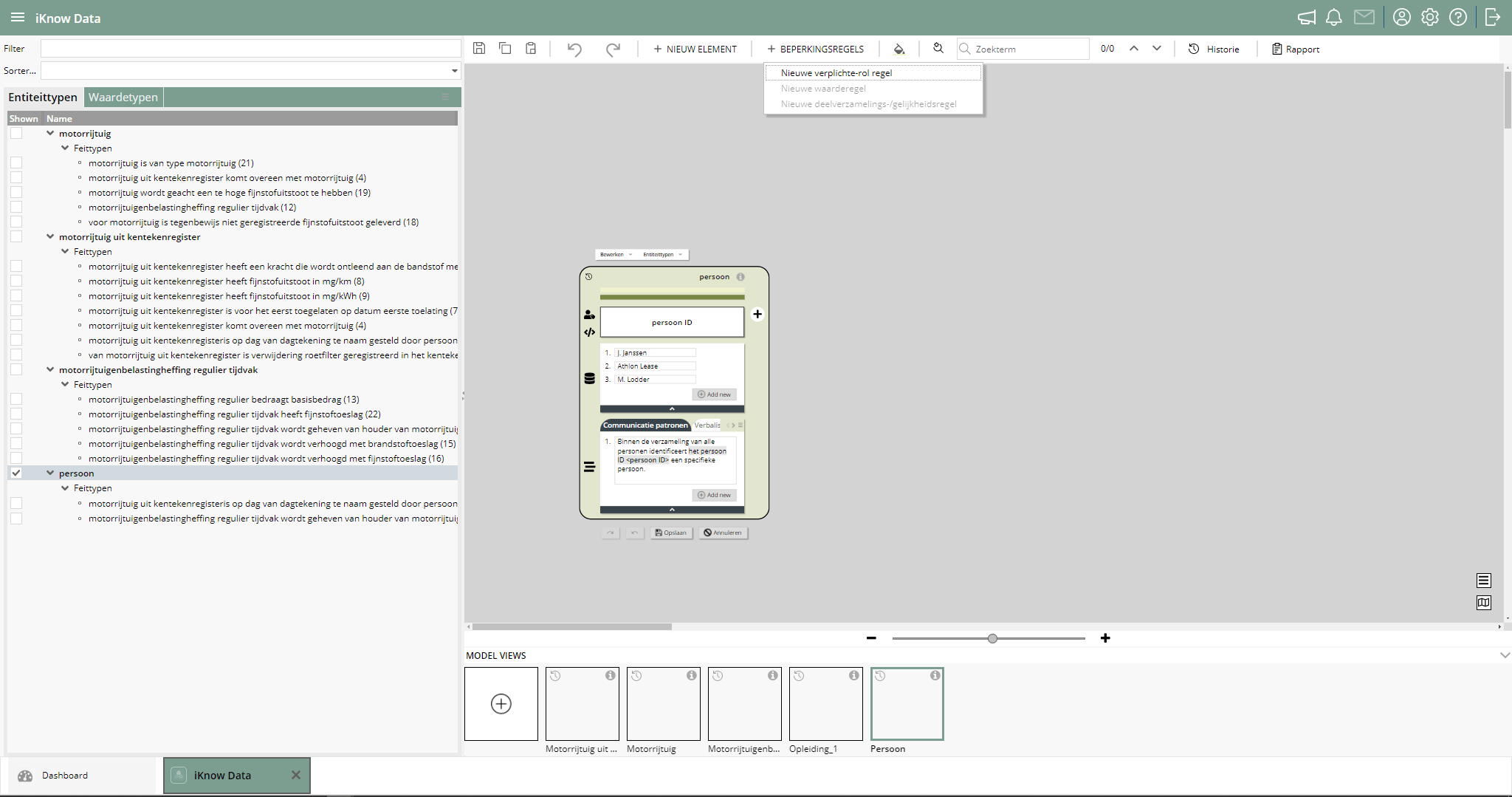Viewport: 1512px width, 797px height.
Task: Click the database icon on the persoon card
Action: [589, 378]
